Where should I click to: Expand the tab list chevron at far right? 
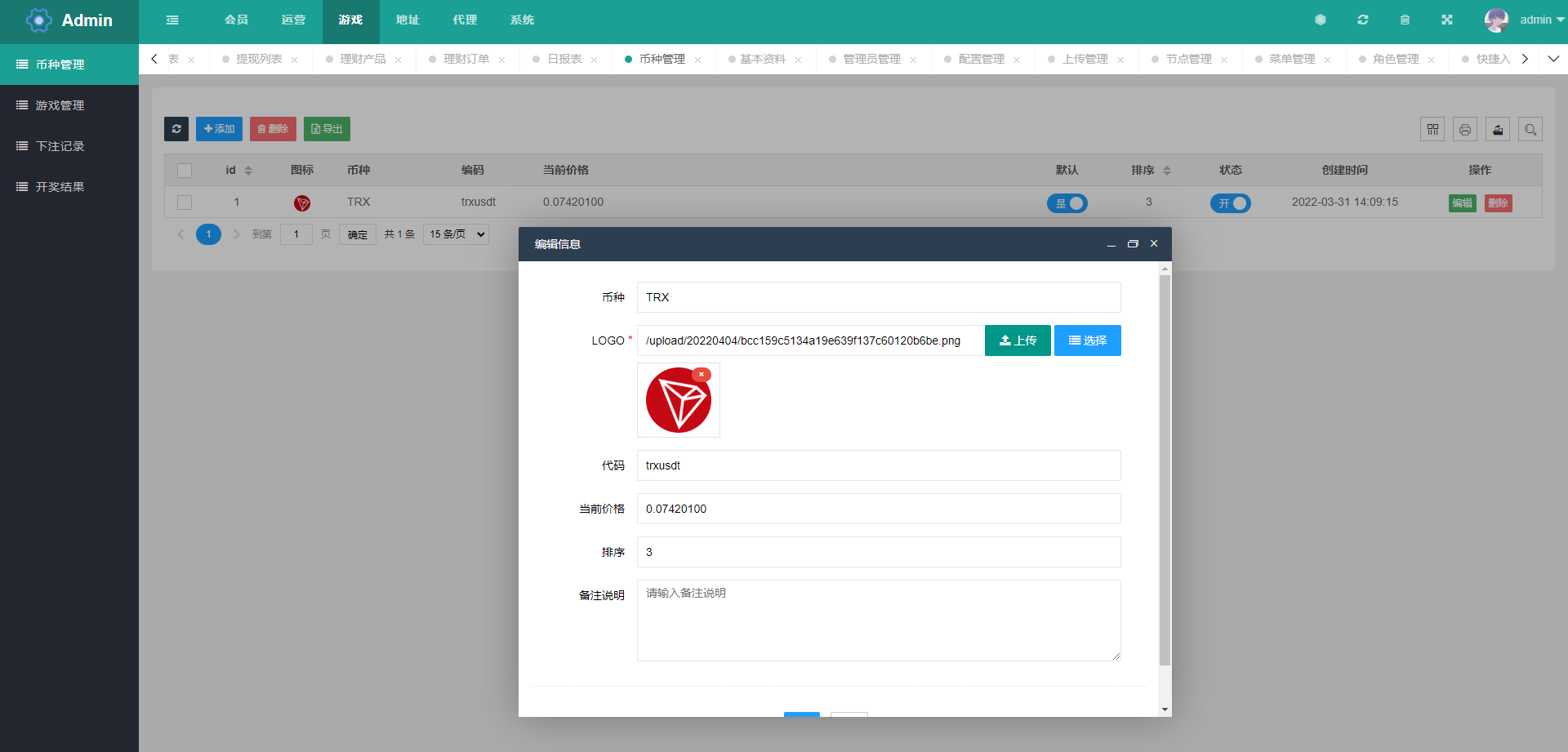coord(1553,59)
